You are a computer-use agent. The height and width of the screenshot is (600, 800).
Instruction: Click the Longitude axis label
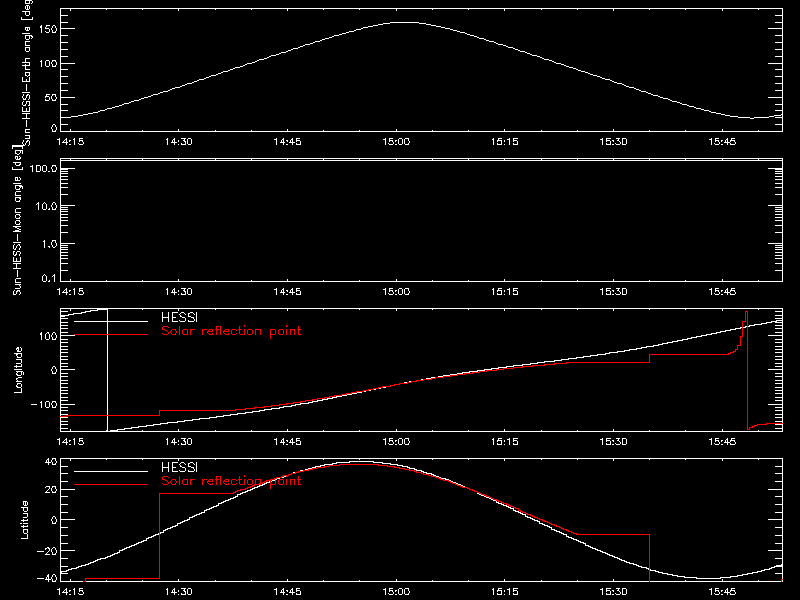click(18, 370)
